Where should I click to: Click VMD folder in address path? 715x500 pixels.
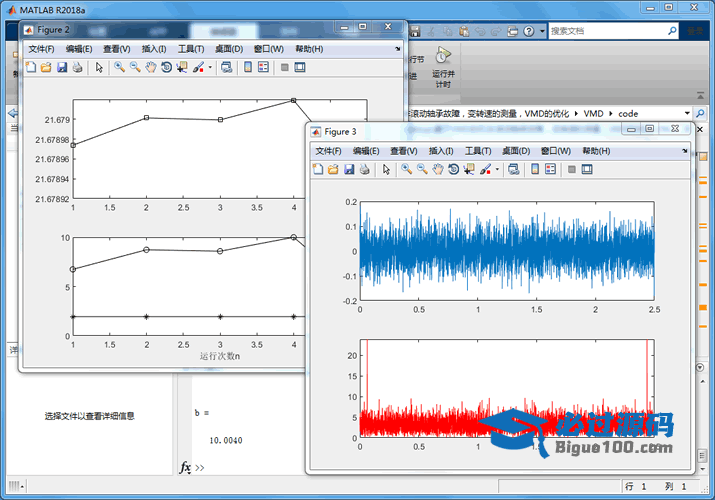[x=594, y=113]
